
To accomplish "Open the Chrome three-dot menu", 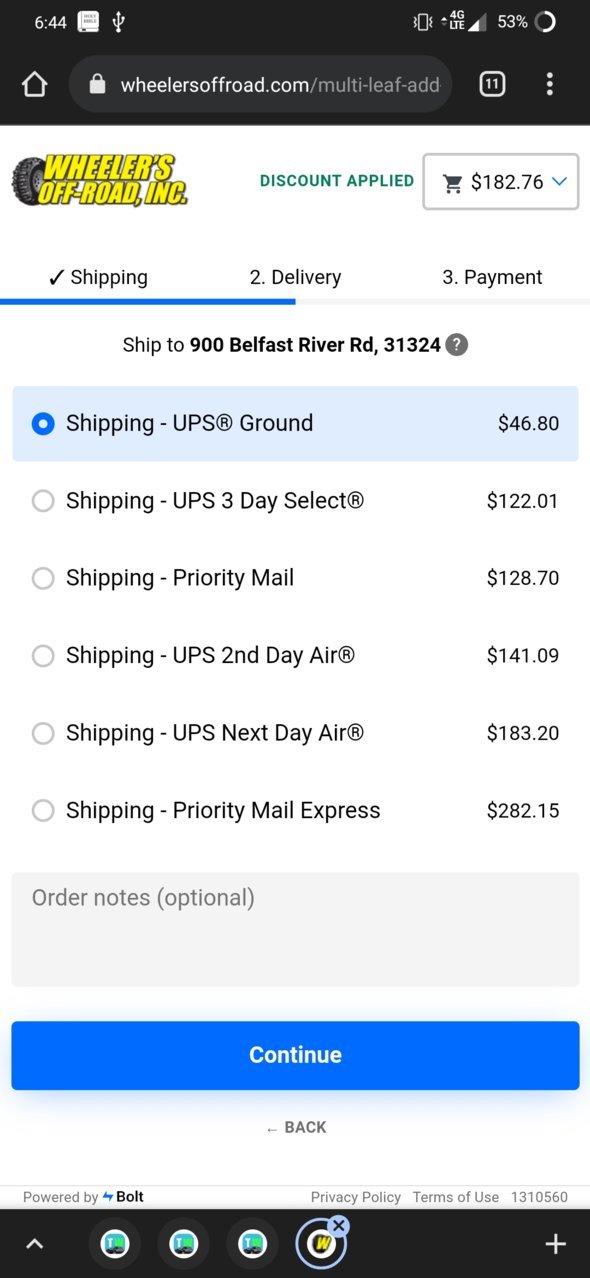I will (549, 85).
